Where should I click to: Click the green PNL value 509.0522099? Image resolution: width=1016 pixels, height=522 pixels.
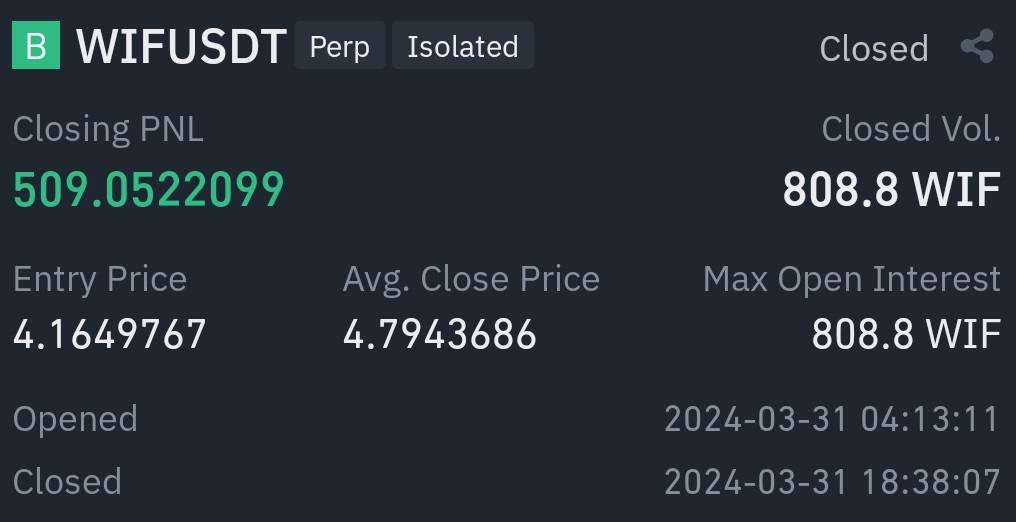pyautogui.click(x=149, y=189)
